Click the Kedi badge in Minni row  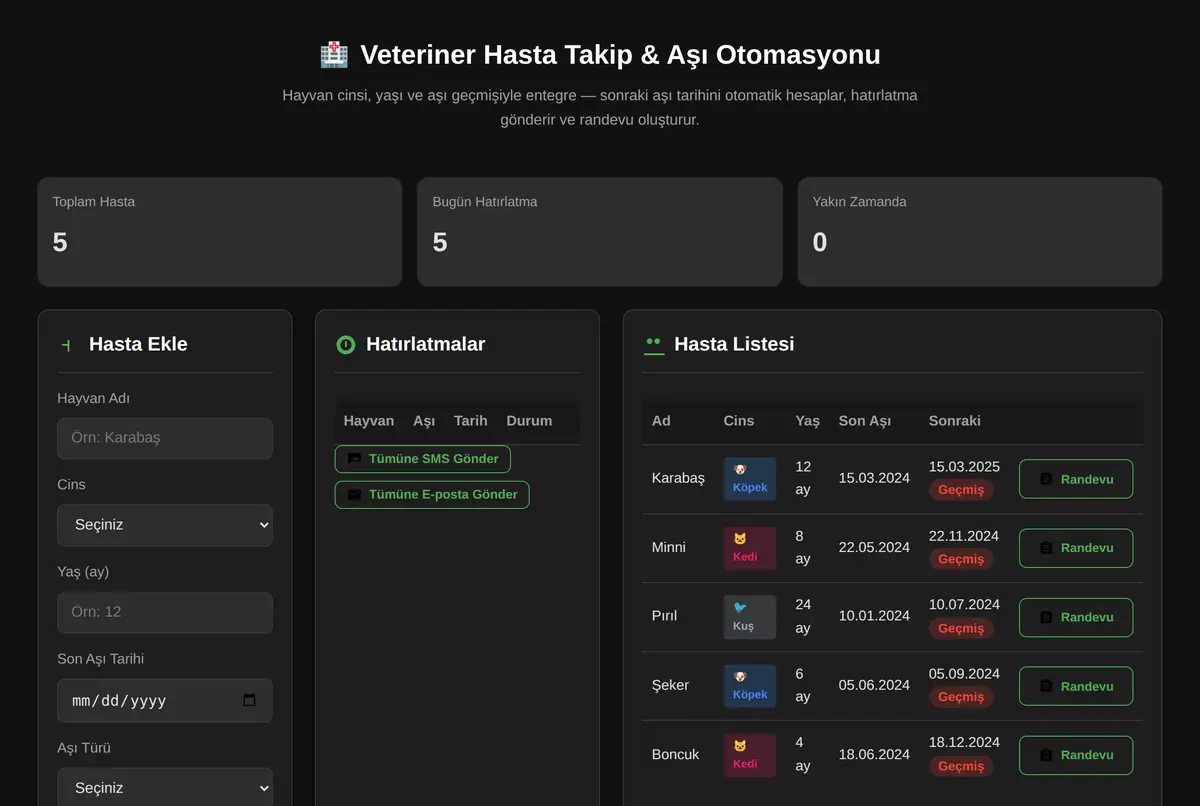[x=750, y=548]
